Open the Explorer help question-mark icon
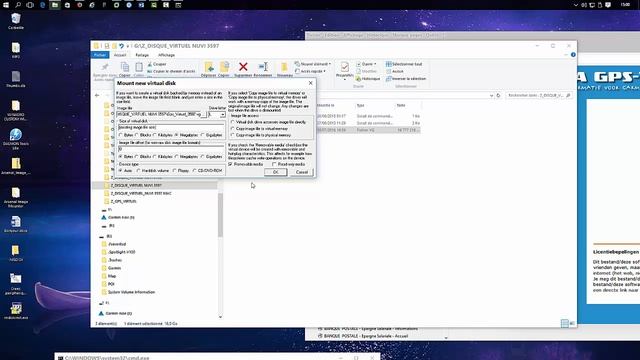Viewport: 640px width, 360px height. click(573, 55)
